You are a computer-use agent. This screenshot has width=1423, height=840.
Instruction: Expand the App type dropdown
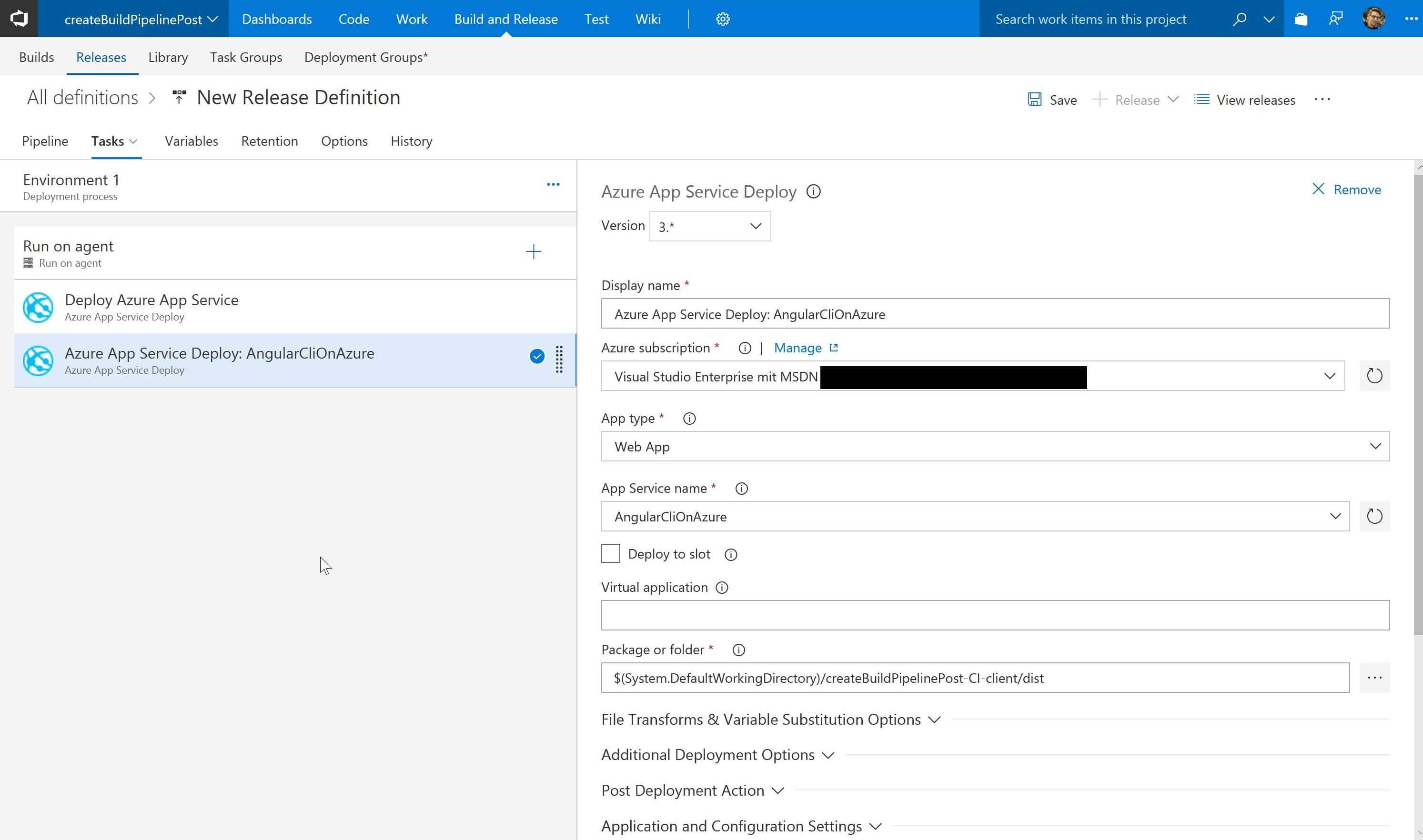click(x=1375, y=446)
